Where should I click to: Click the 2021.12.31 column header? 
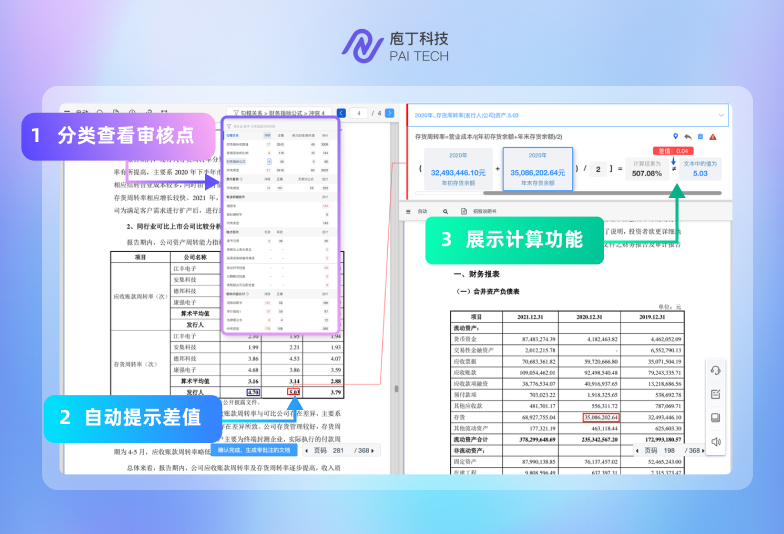(530, 317)
